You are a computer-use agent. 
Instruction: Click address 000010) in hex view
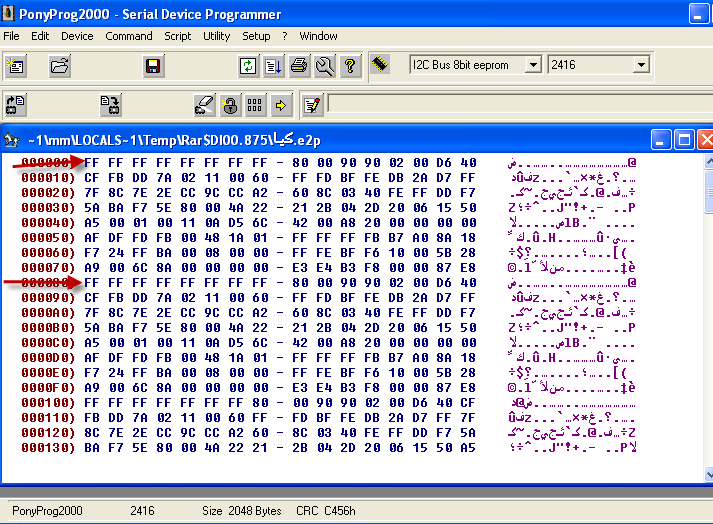pos(48,177)
